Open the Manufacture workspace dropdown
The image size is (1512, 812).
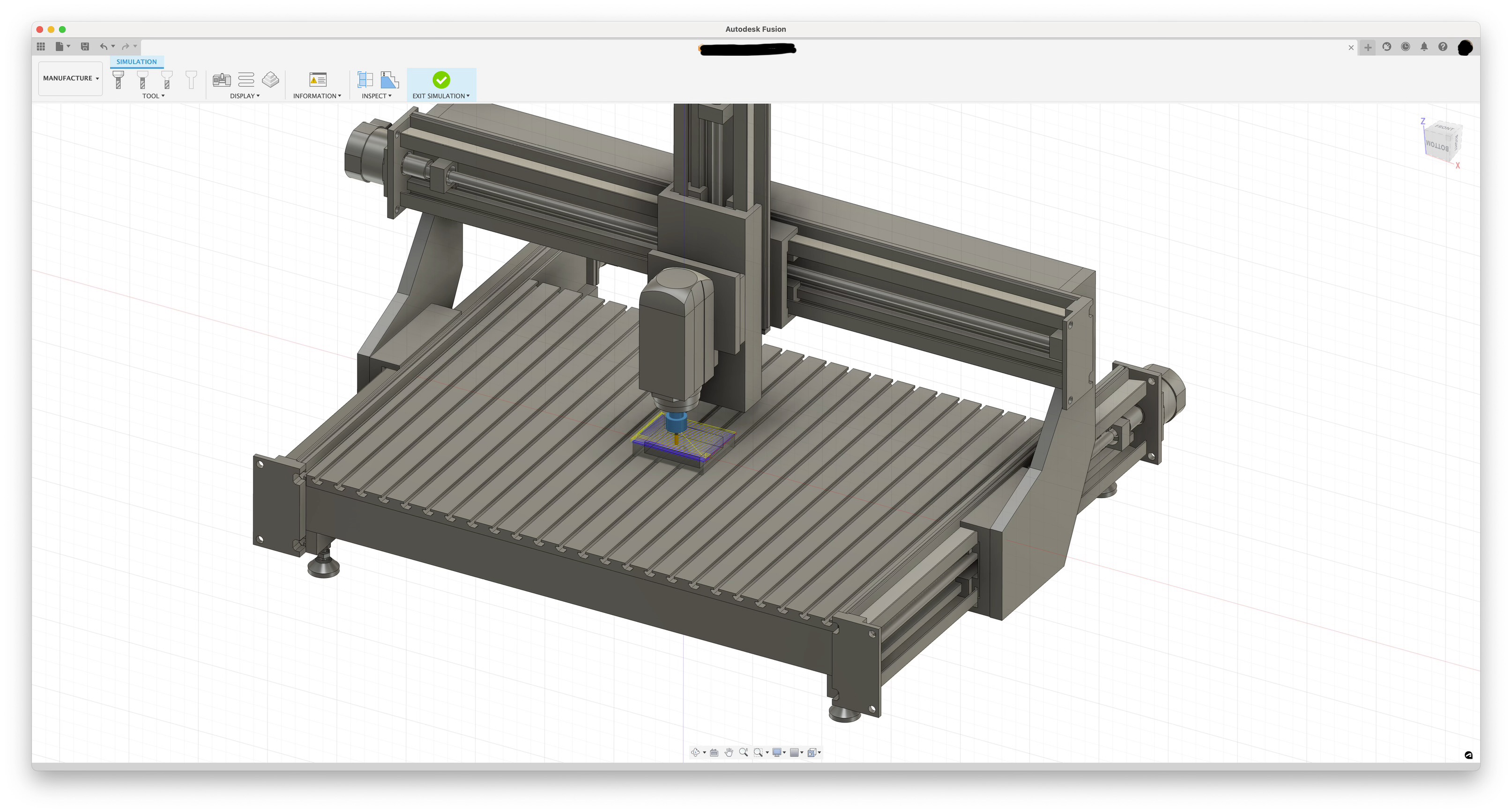pos(70,78)
